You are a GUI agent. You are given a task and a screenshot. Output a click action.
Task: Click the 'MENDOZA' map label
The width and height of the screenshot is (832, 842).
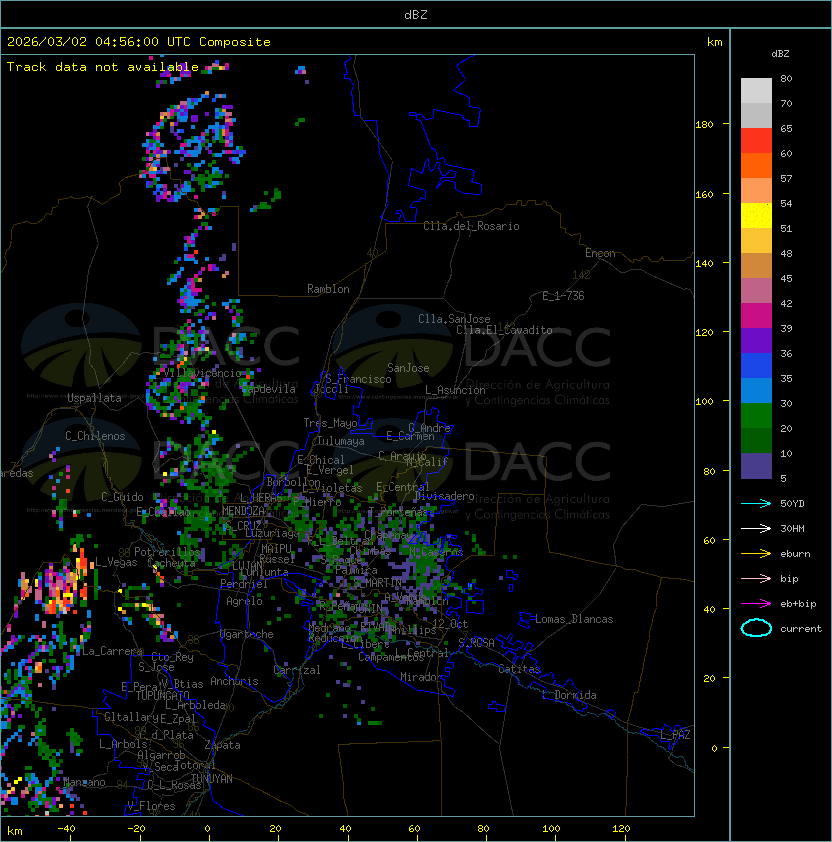[x=243, y=510]
